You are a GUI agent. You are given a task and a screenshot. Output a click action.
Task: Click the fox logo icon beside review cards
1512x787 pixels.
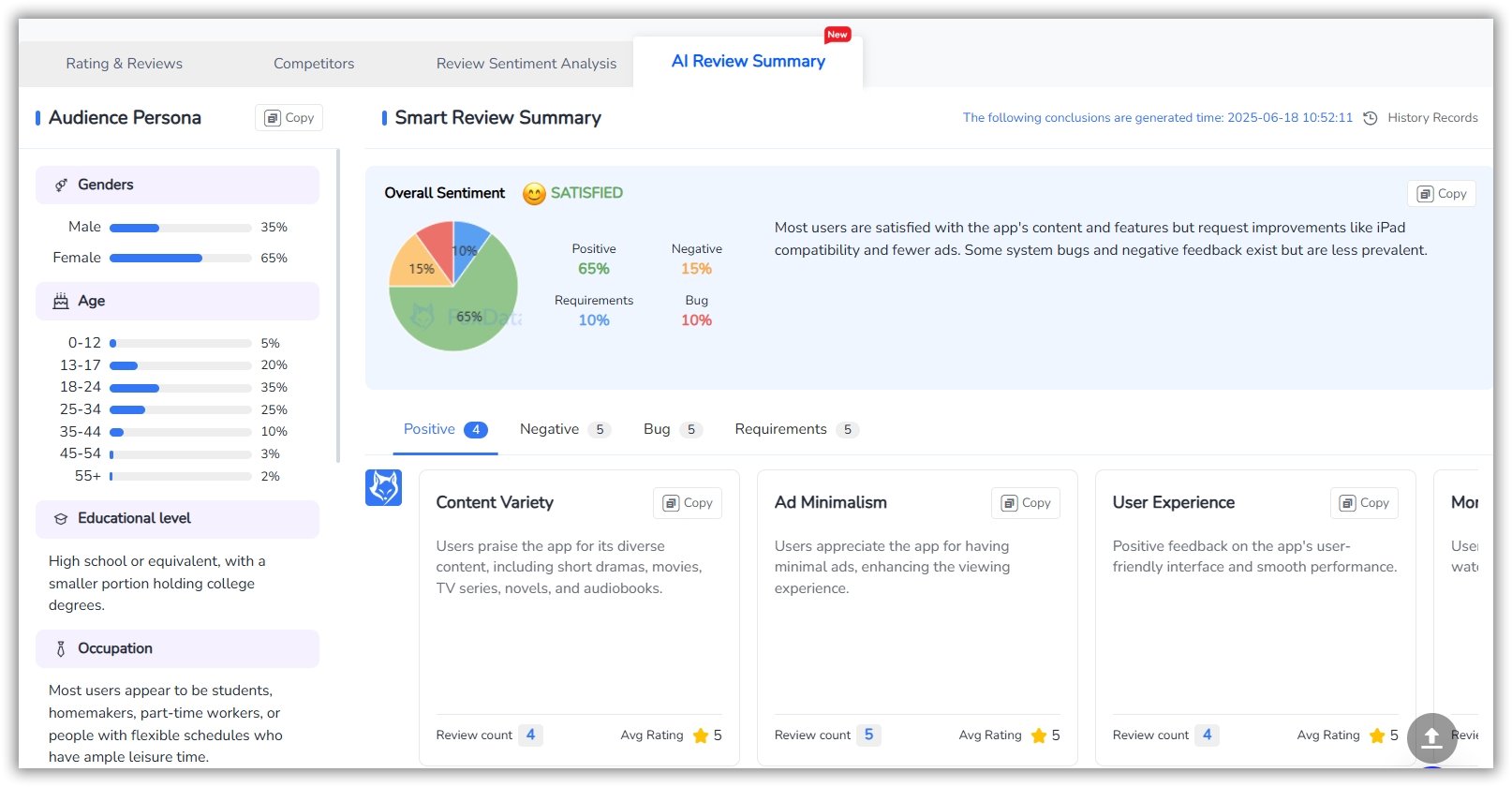(383, 488)
